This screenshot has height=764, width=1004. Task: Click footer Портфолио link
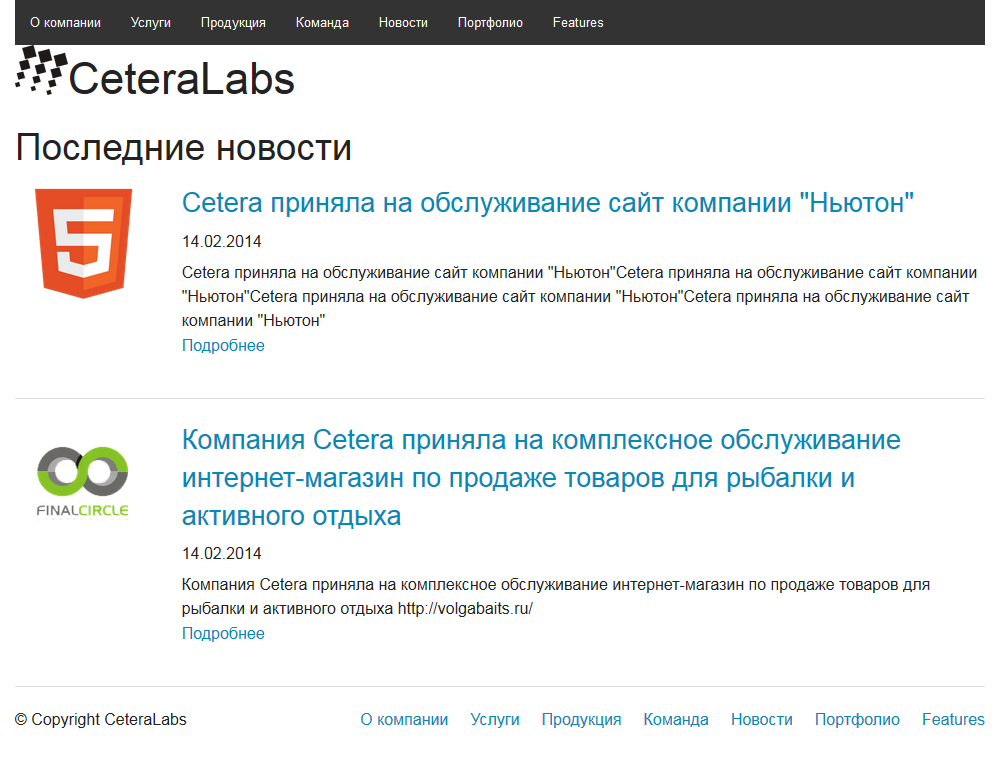click(x=857, y=719)
